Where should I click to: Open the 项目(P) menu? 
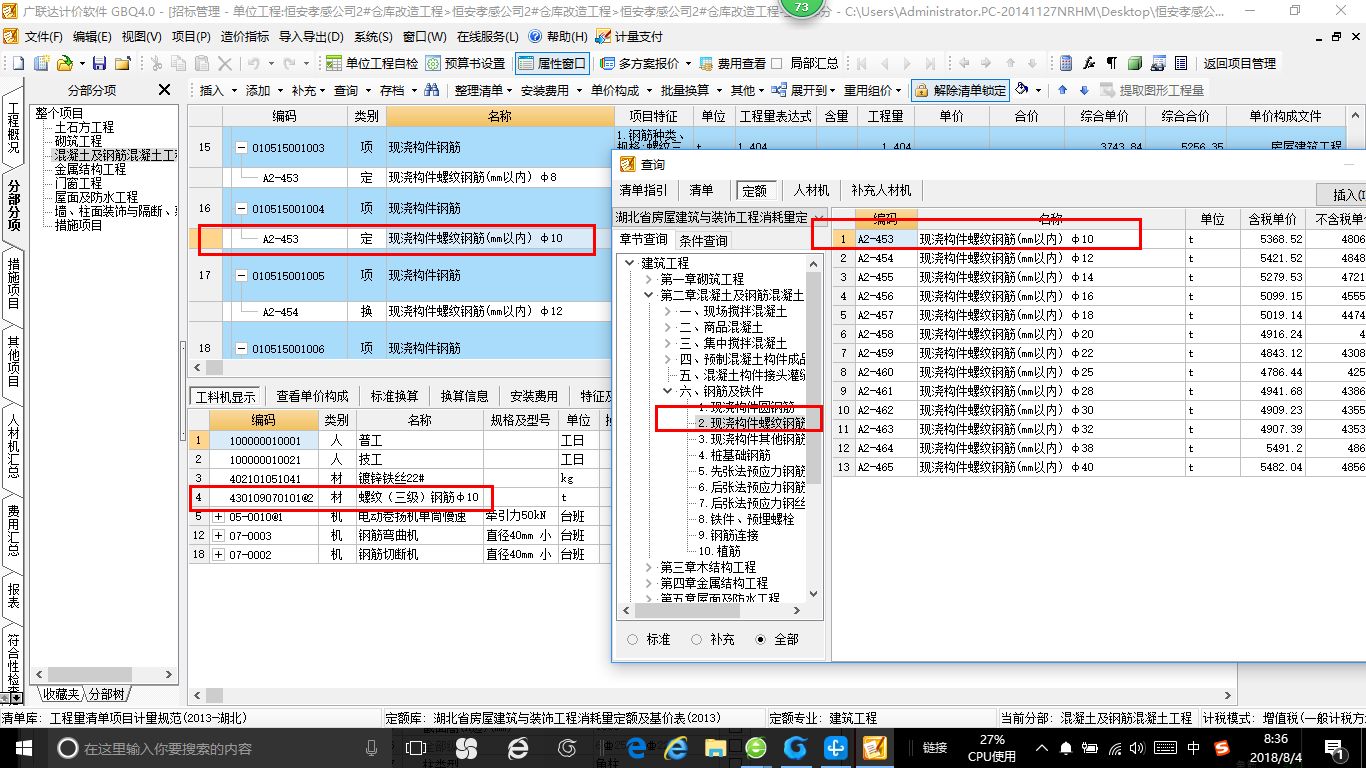click(x=190, y=36)
